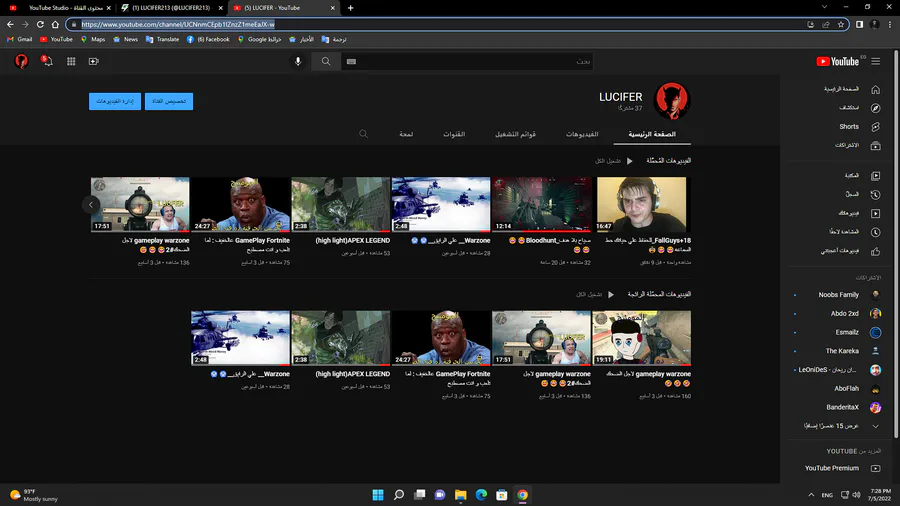Click the customize channel blue button

point(169,101)
